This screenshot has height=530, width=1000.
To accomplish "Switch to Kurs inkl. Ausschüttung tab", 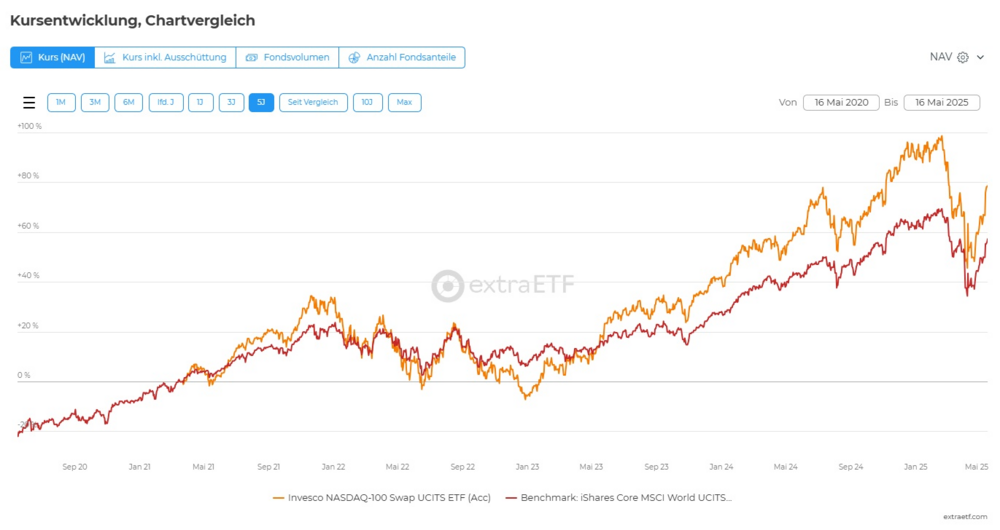I will 165,58.
